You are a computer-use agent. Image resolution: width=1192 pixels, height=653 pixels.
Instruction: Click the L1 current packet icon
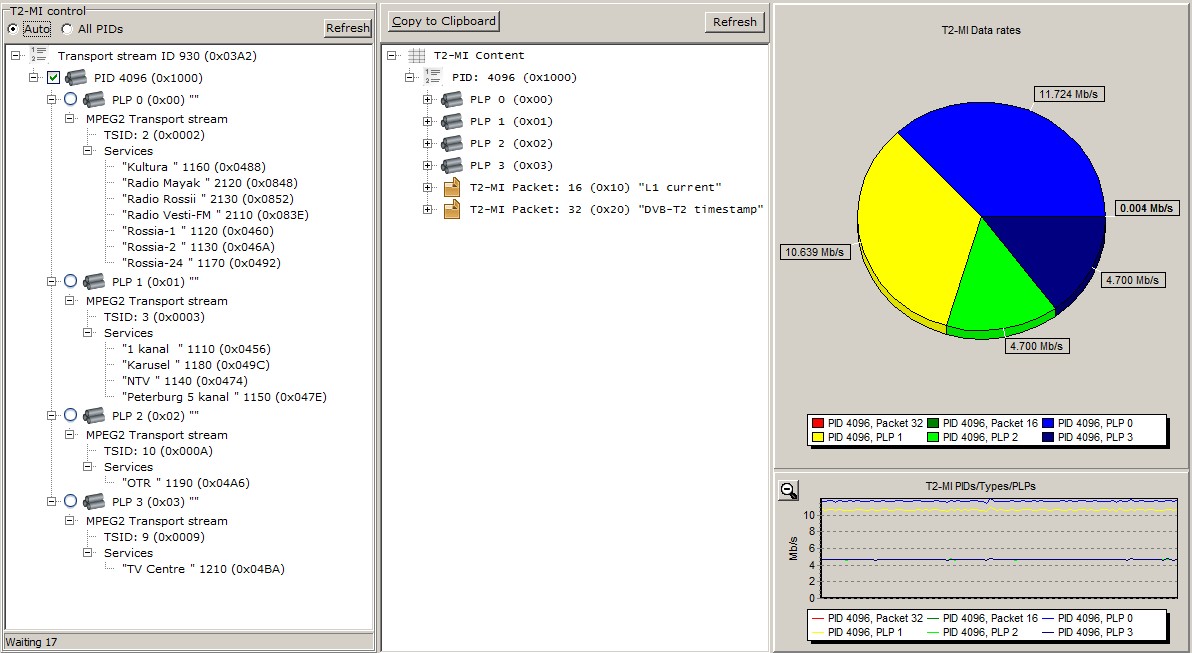(x=452, y=188)
